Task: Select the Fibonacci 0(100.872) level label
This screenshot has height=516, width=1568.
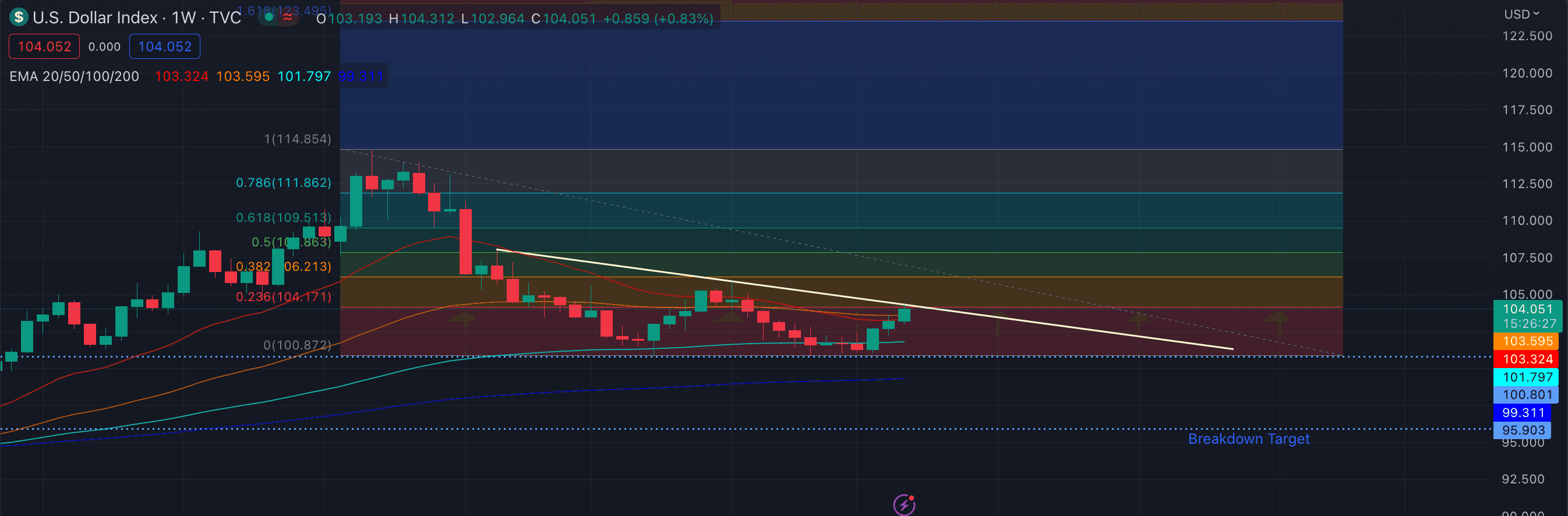Action: coord(297,345)
